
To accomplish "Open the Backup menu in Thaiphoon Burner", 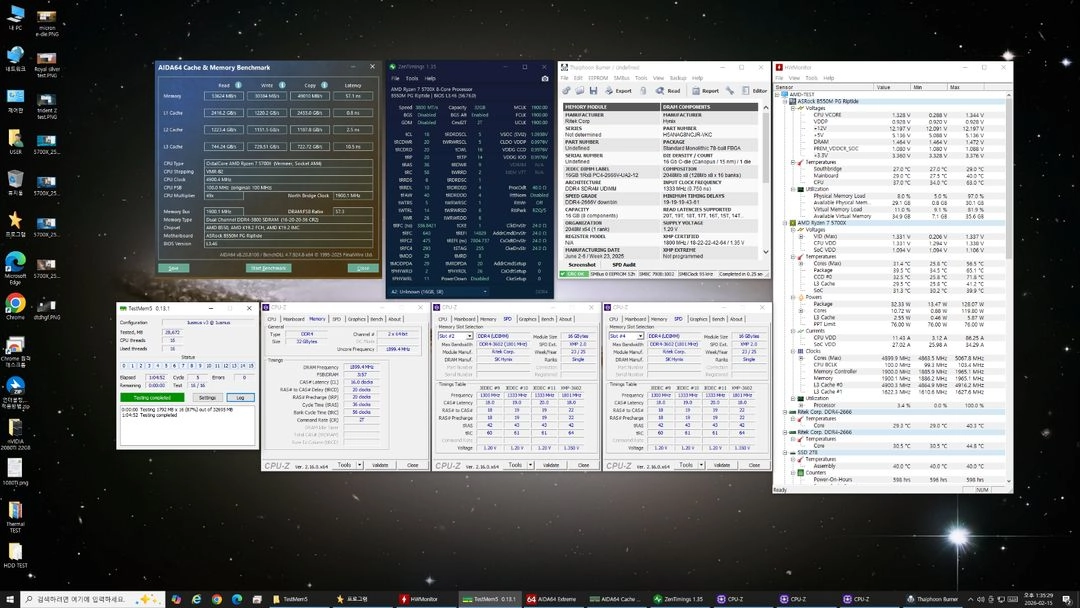I will click(x=678, y=78).
